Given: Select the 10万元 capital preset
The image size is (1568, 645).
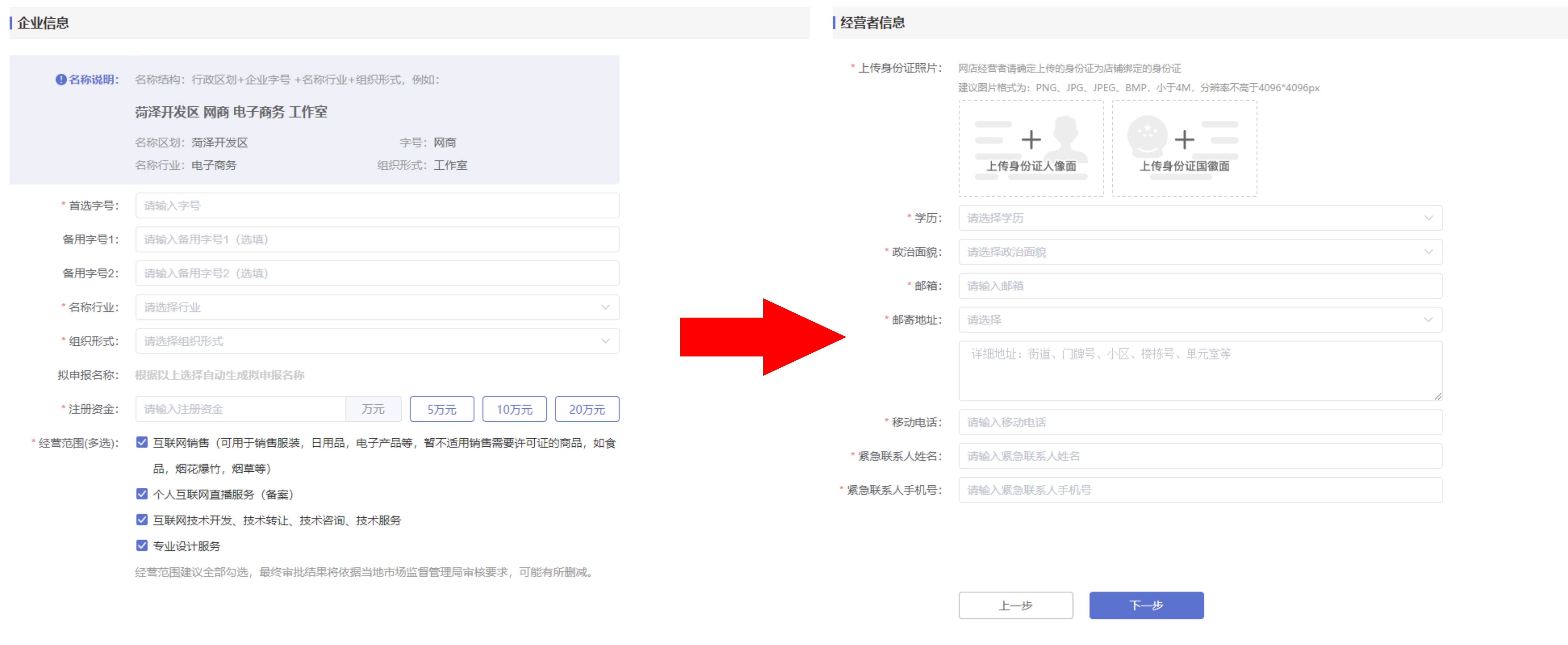Looking at the screenshot, I should coord(514,409).
